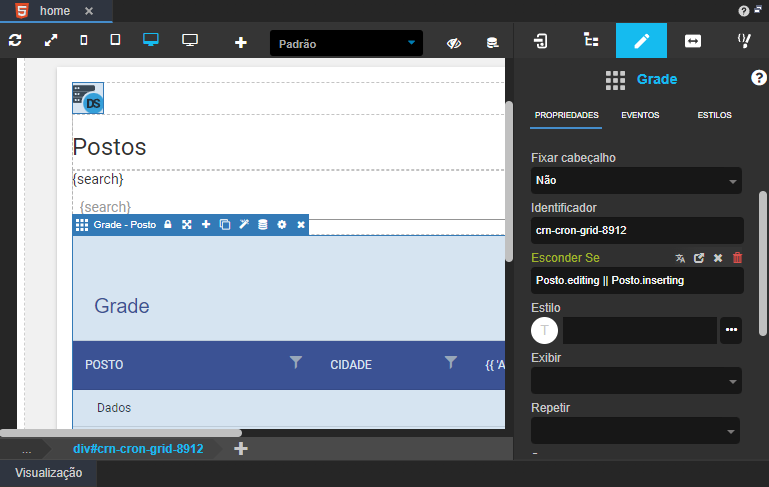Close the home tab
The image size is (769, 487).
[89, 11]
